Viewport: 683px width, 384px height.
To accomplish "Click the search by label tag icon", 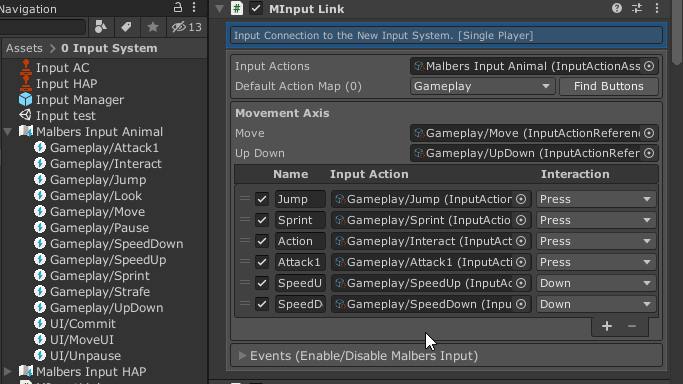I will (x=126, y=27).
